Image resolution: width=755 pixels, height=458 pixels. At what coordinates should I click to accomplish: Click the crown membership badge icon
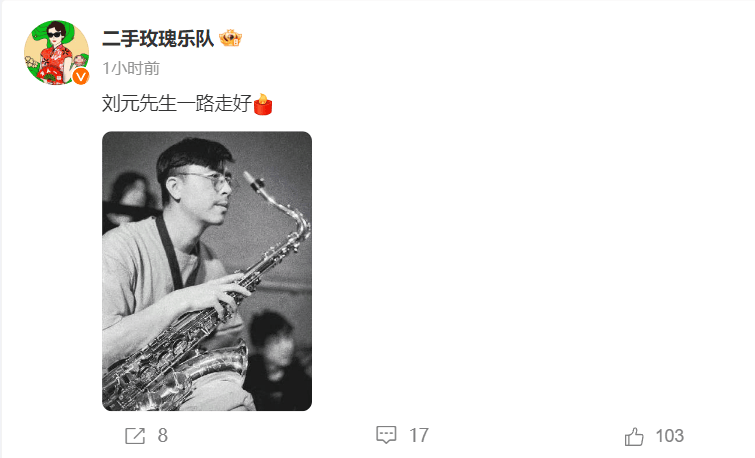pos(230,38)
